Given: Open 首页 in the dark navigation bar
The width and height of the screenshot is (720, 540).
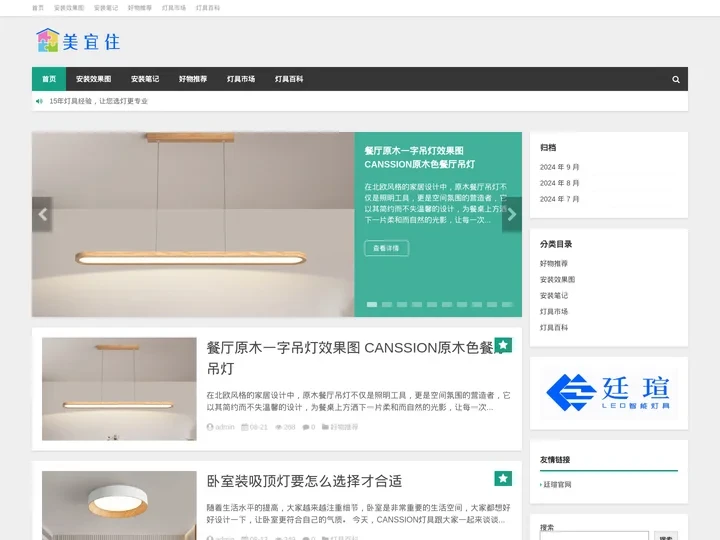Looking at the screenshot, I should (49, 79).
